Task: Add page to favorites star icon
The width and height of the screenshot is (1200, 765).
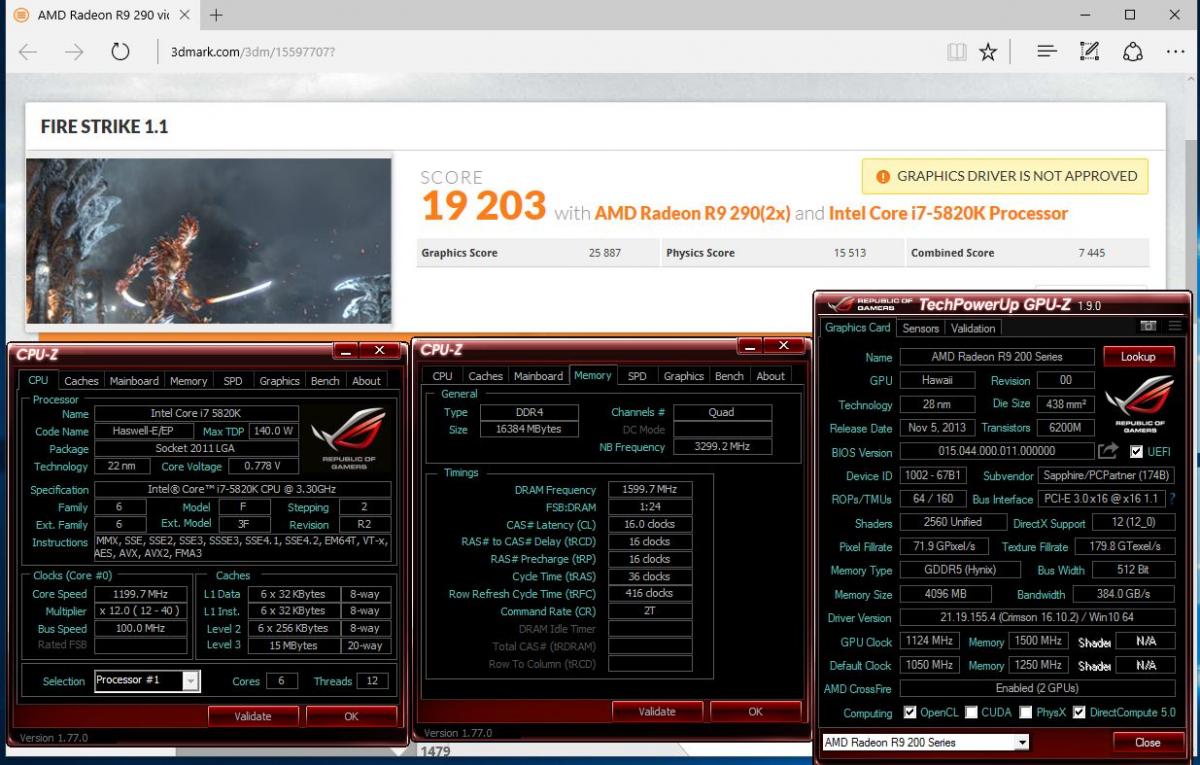Action: (988, 52)
